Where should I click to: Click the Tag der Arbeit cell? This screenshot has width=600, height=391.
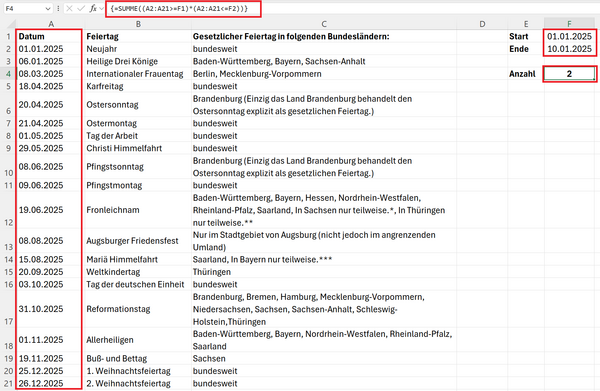tap(138, 136)
